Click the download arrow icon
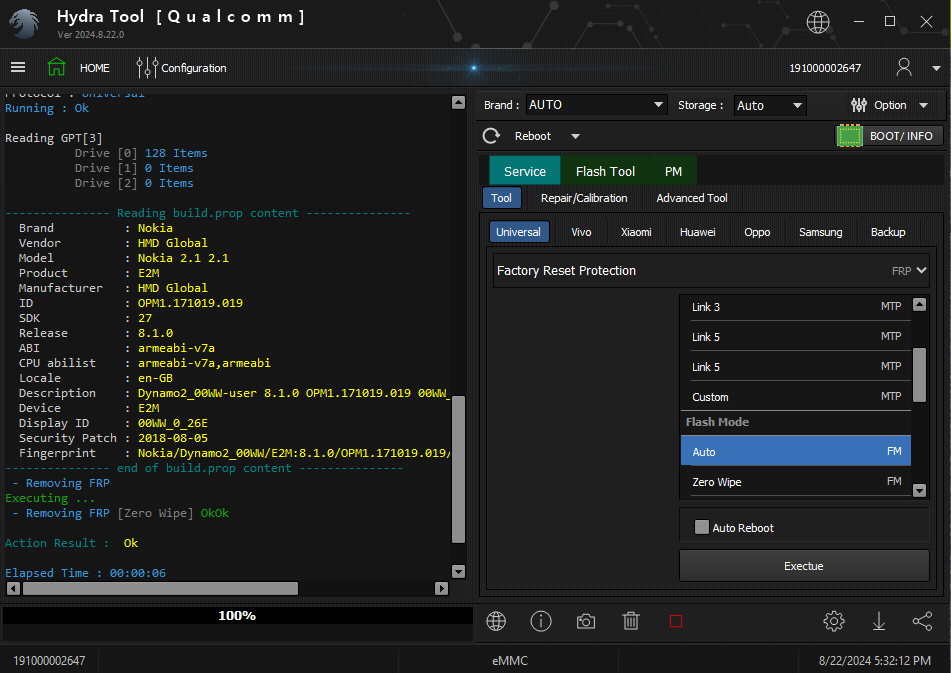 tap(879, 621)
